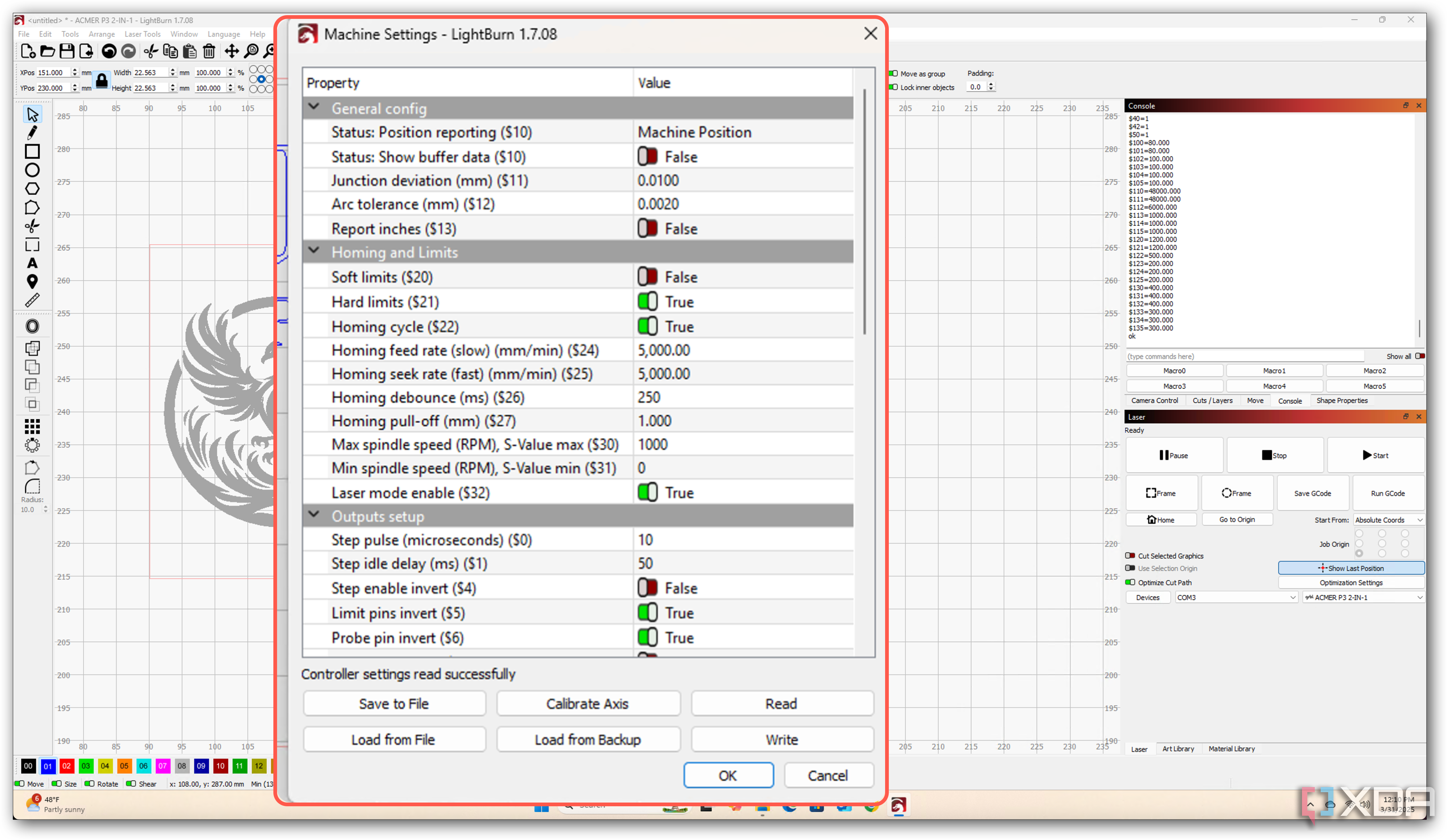Screen dimensions: 1447x840
Task: Choose the Position Laser marker tool
Action: [x=32, y=282]
